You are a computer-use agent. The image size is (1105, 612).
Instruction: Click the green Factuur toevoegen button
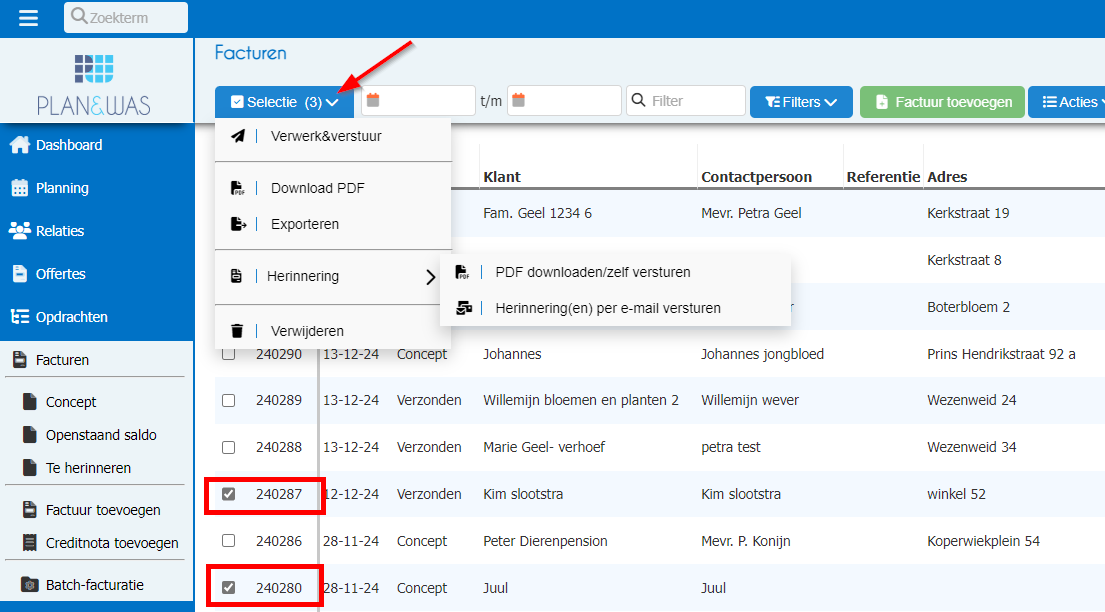(942, 102)
